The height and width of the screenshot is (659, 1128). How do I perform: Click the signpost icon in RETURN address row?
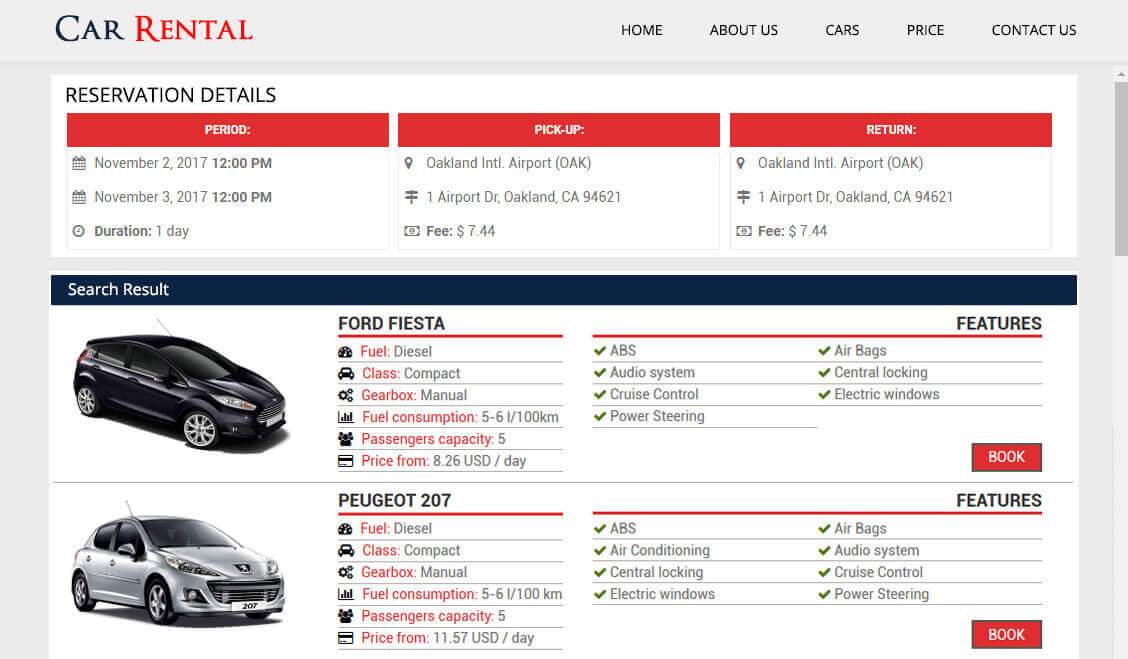(743, 197)
